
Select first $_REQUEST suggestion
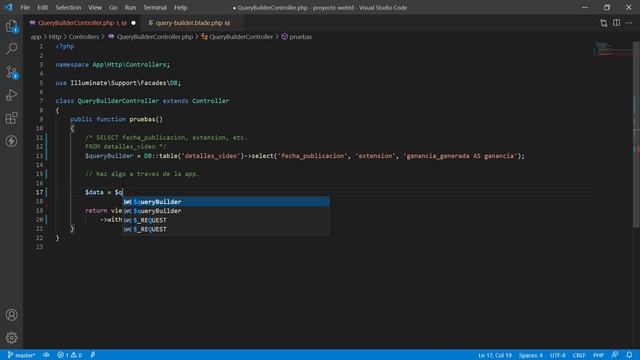pyautogui.click(x=226, y=220)
